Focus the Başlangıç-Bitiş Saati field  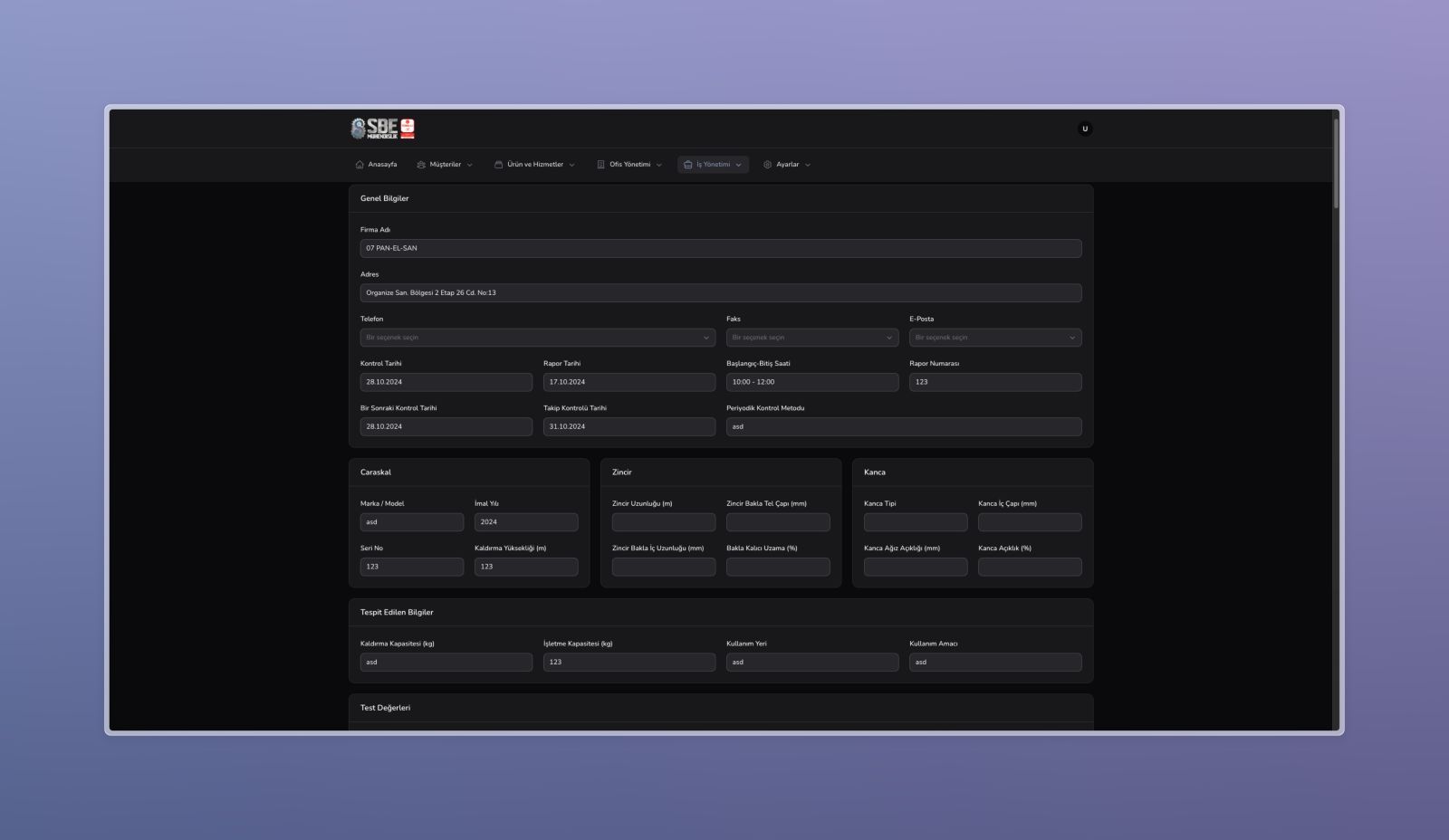pyautogui.click(x=811, y=382)
